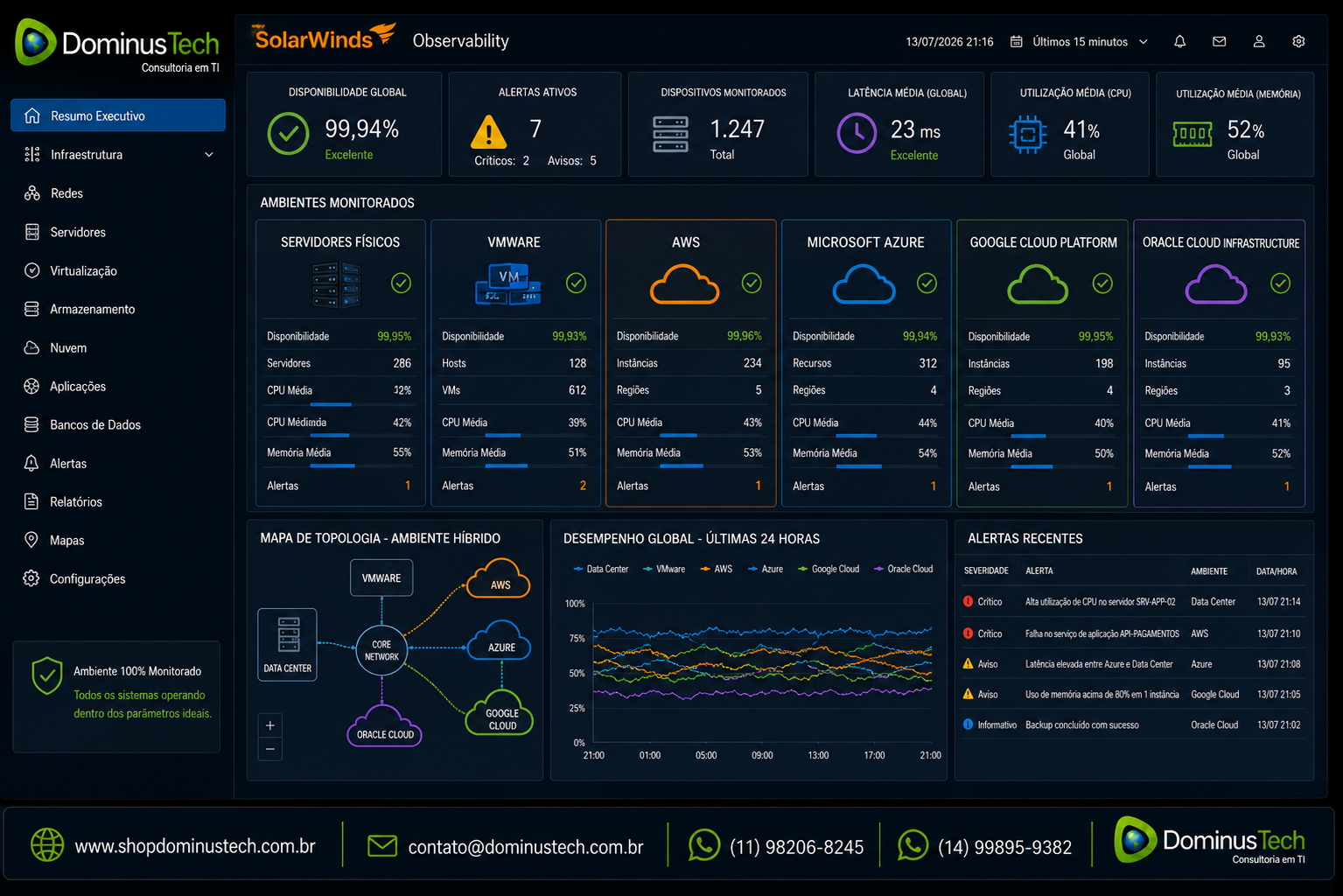Open the settings gear in header
1343x896 pixels.
[x=1298, y=41]
